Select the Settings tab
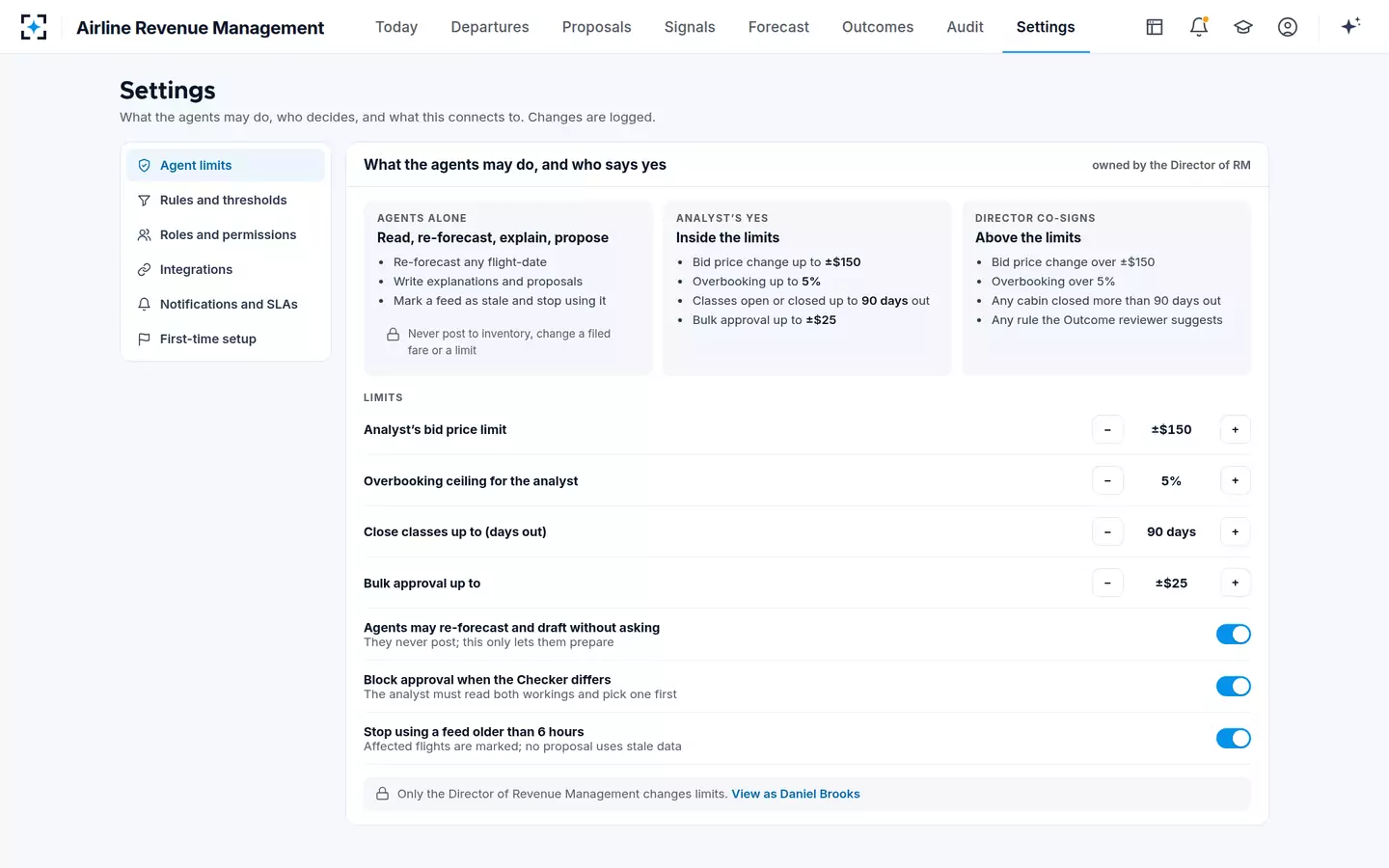The width and height of the screenshot is (1389, 868). click(1046, 27)
